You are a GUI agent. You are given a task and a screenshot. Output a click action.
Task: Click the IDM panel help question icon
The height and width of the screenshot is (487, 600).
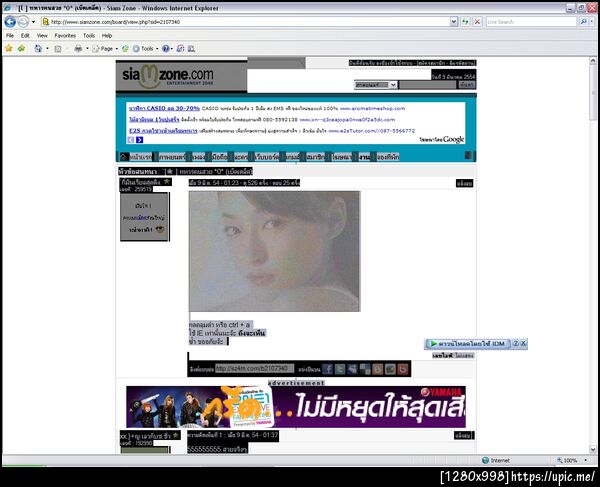(x=515, y=343)
